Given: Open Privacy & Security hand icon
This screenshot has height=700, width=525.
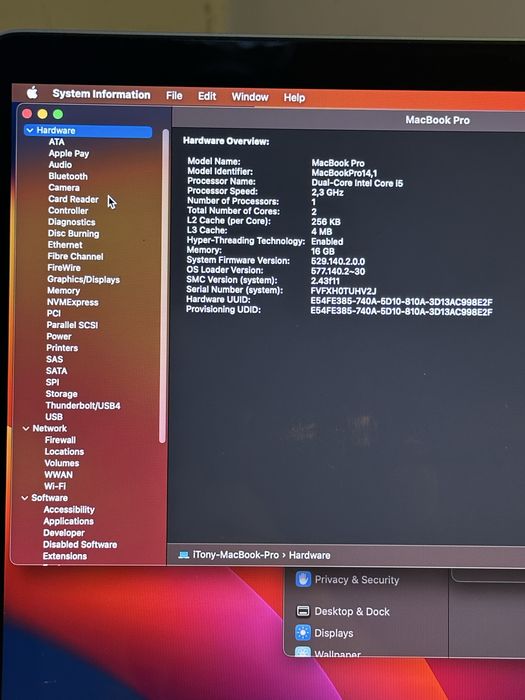Looking at the screenshot, I should click(x=303, y=579).
